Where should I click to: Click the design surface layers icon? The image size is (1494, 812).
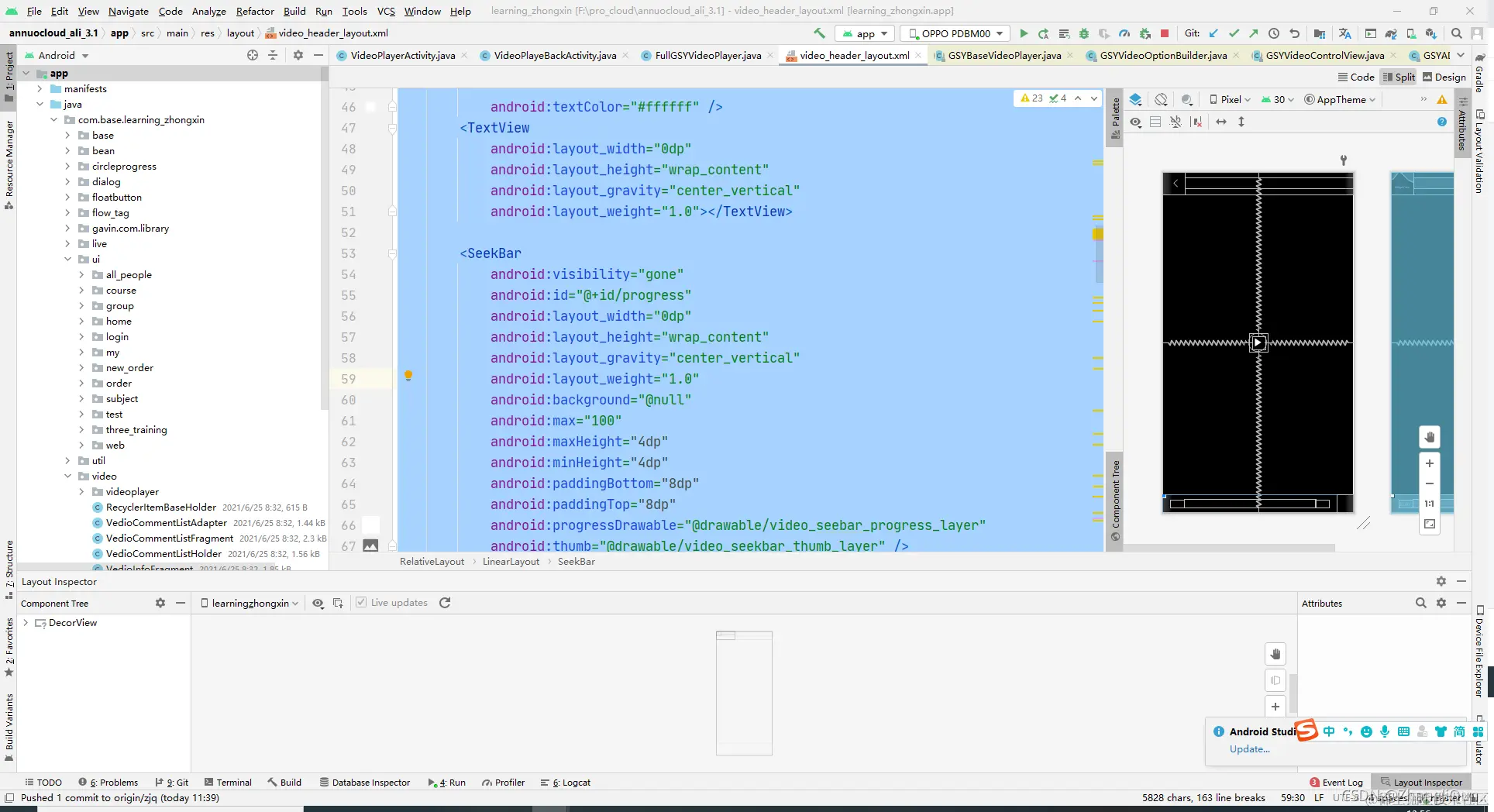coord(1135,99)
